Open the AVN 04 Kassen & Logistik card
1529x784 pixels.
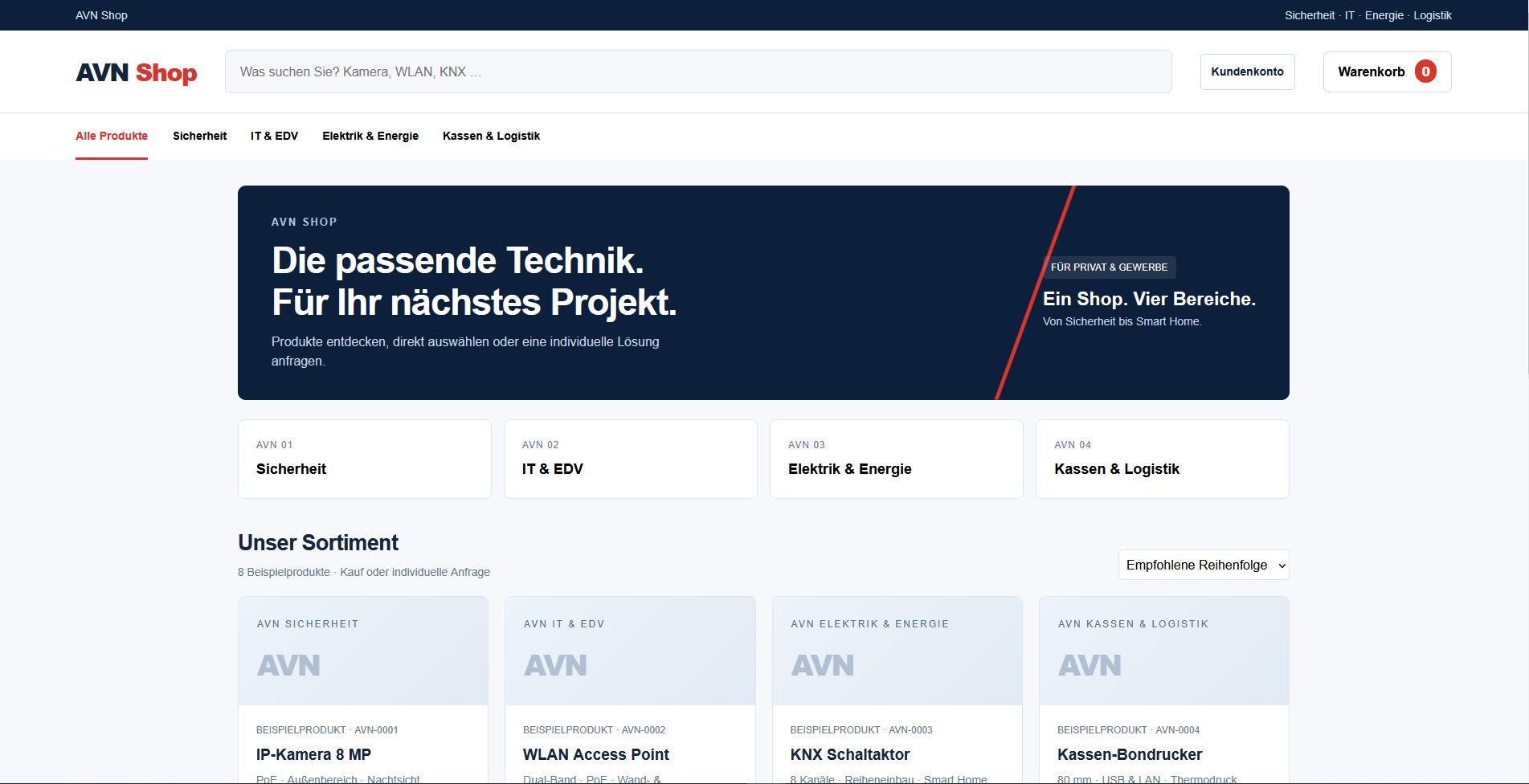click(1163, 459)
